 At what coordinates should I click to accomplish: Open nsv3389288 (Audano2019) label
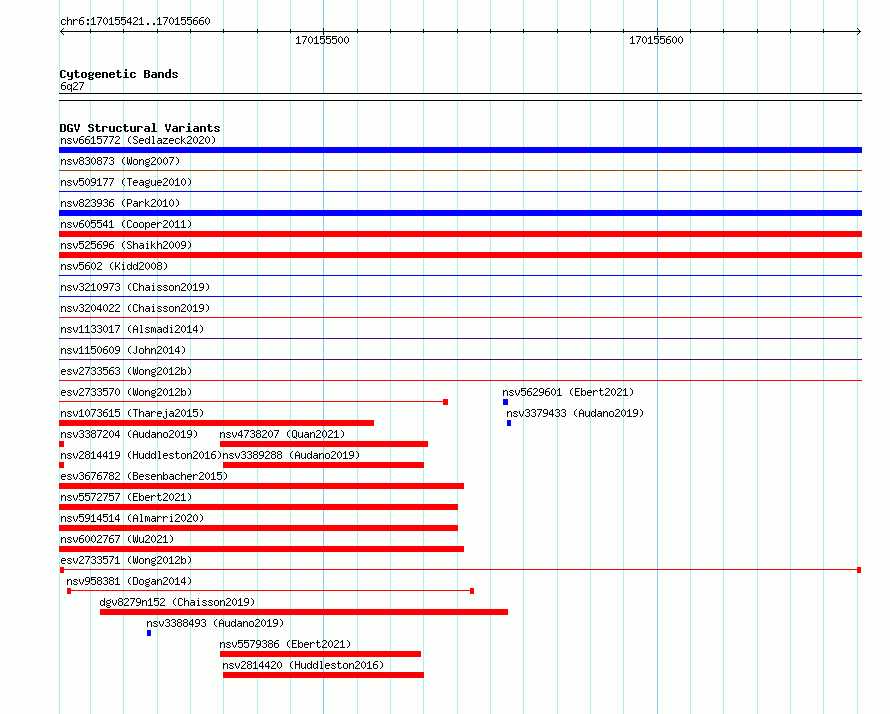[x=291, y=455]
